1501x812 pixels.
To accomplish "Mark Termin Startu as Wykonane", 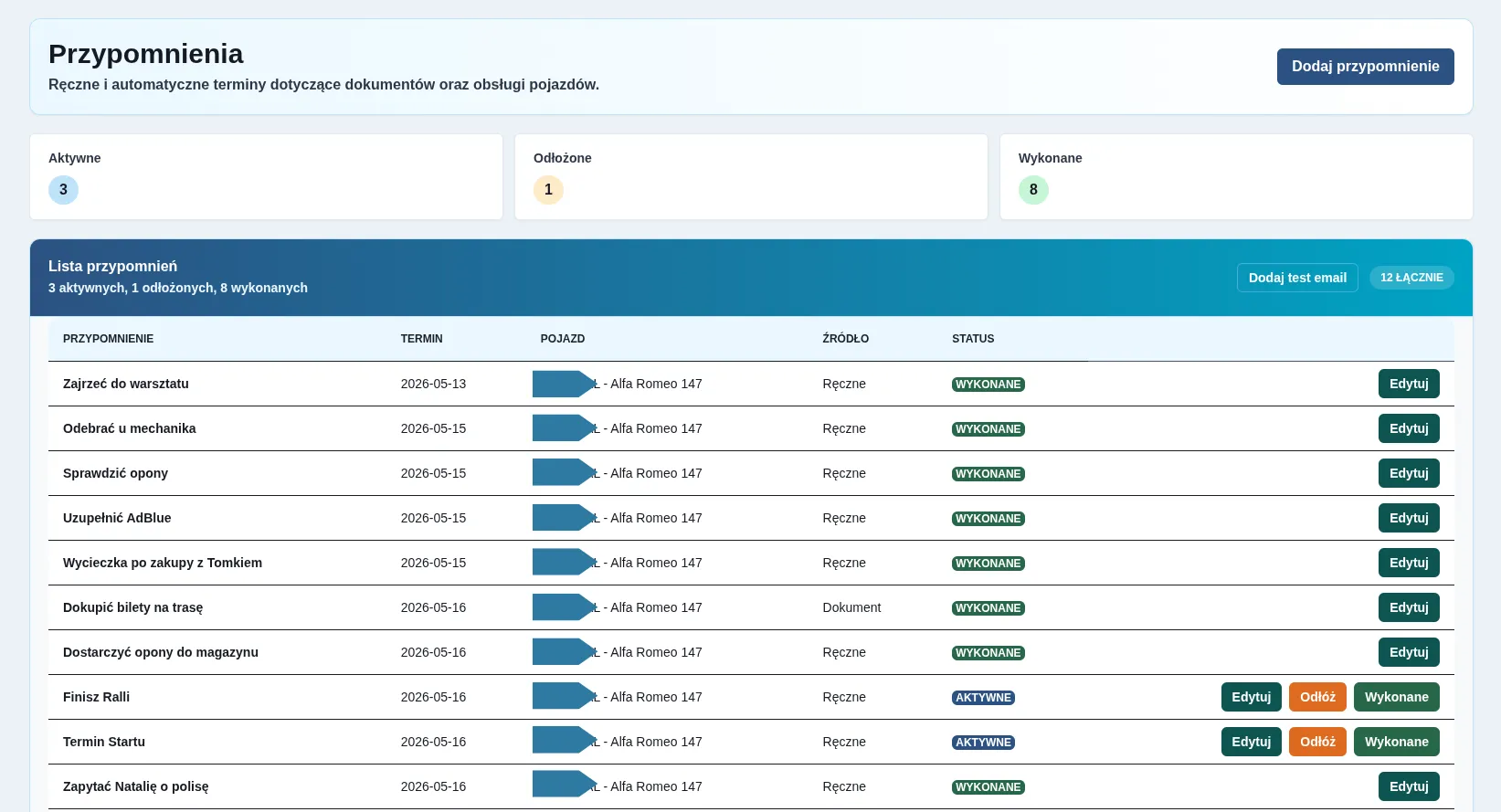I will (x=1396, y=742).
